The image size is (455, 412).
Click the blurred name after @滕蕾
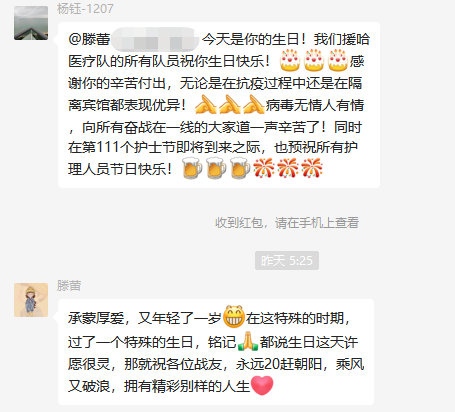point(155,39)
